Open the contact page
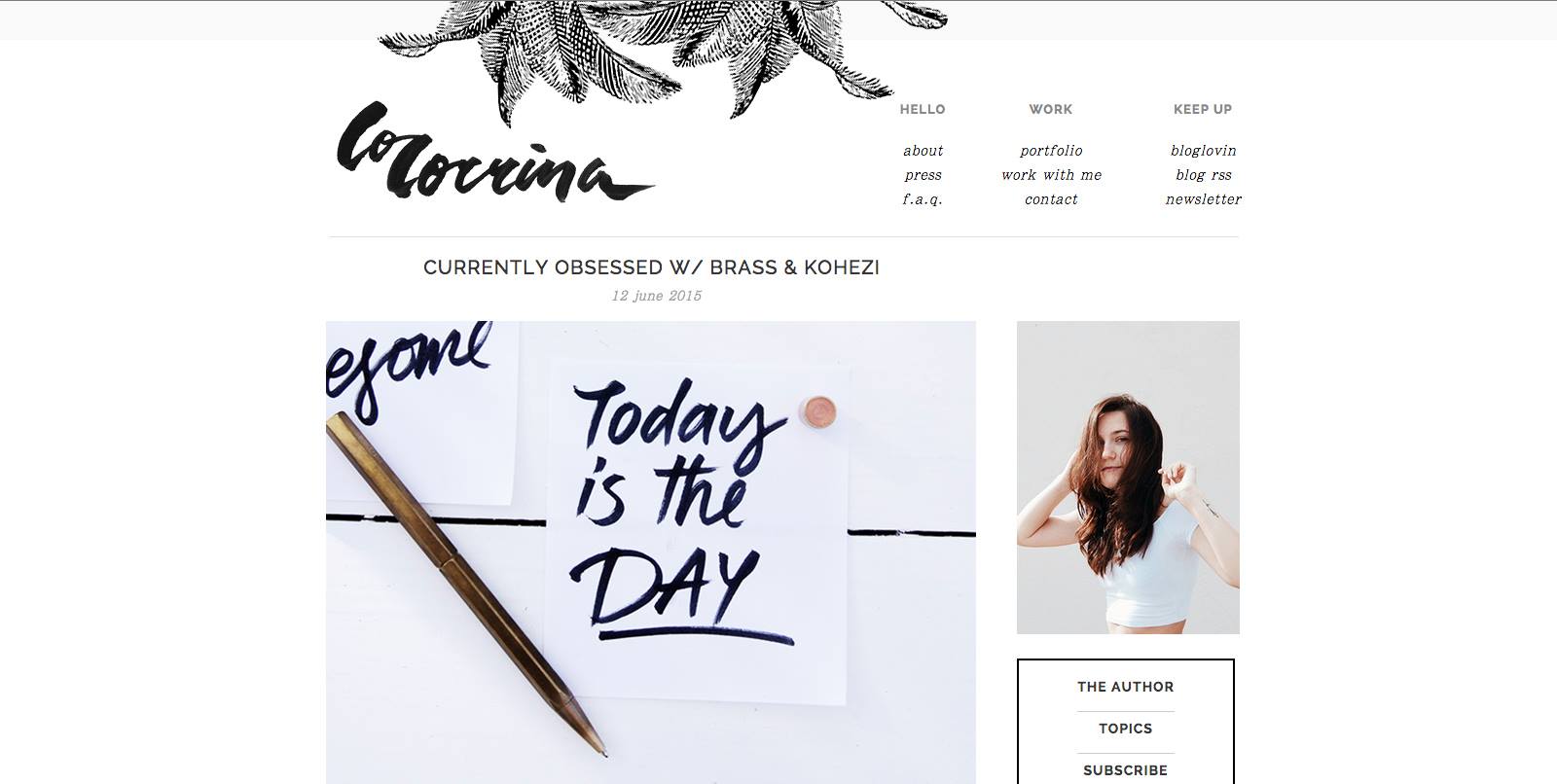Screen dimensions: 1557x784 (1051, 199)
